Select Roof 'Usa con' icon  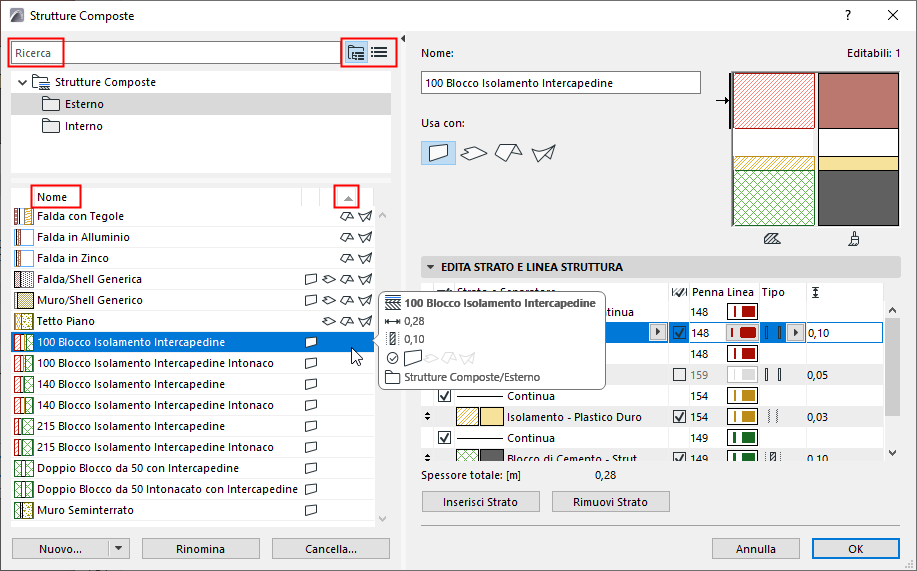coord(509,153)
